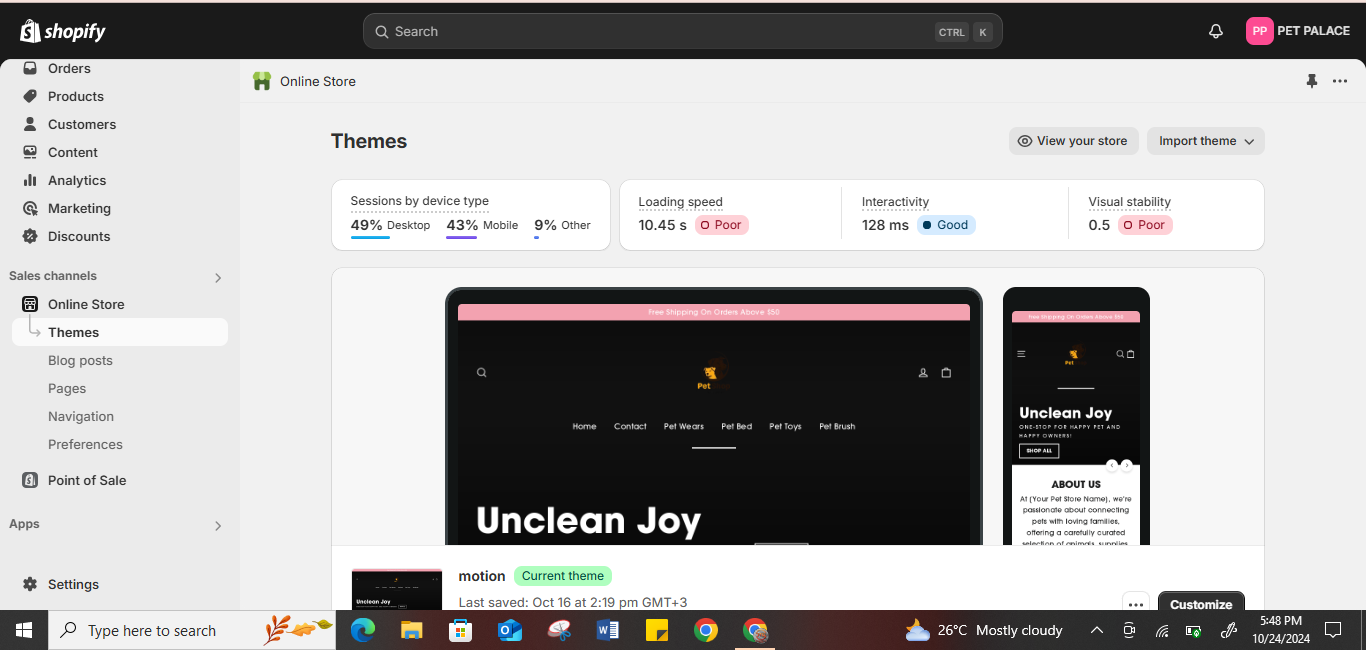Expand the Apps section
The image size is (1366, 650).
coord(218,525)
